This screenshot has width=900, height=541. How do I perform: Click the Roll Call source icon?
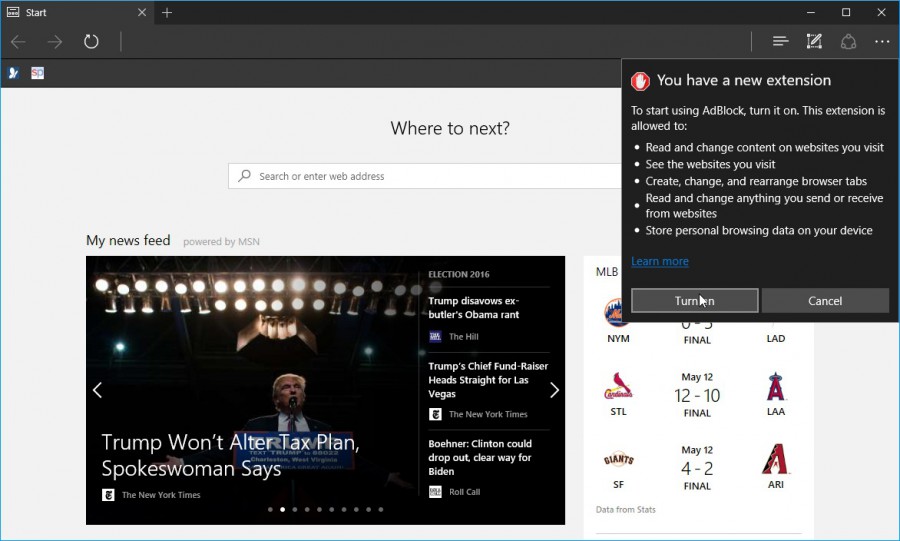pyautogui.click(x=435, y=492)
